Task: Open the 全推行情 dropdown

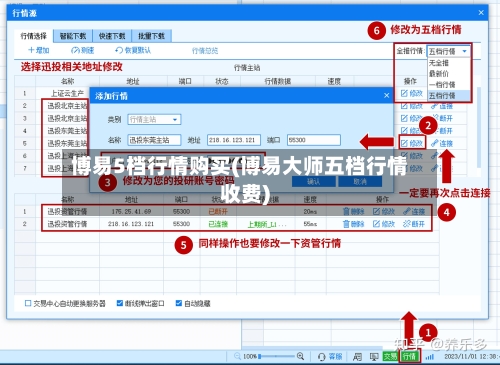Action: pos(448,51)
